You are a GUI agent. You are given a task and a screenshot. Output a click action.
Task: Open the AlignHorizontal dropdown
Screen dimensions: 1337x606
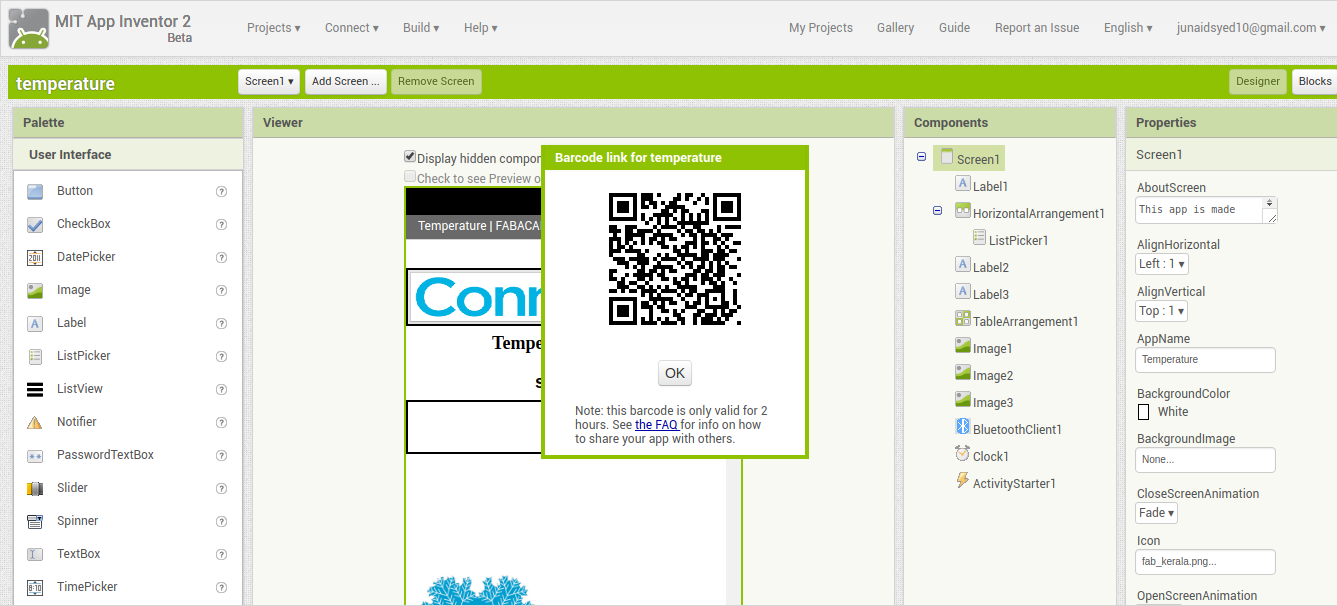click(x=1162, y=264)
